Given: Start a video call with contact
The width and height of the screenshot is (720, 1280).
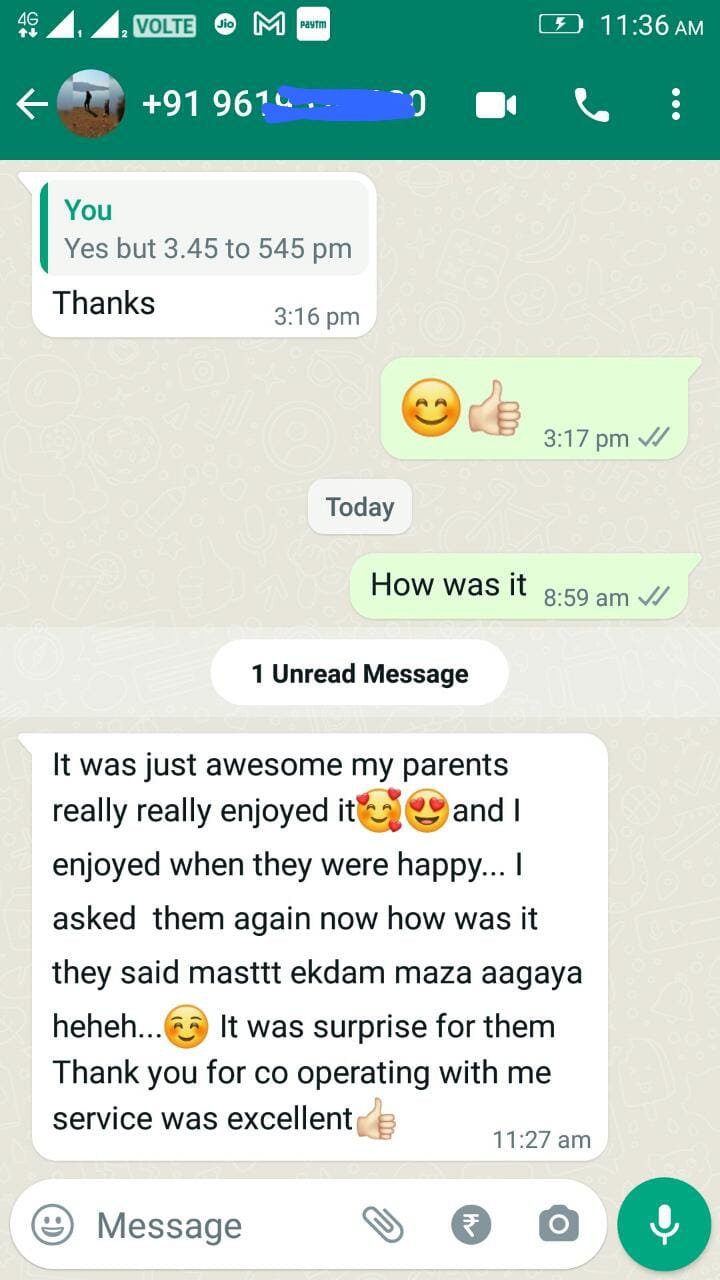Looking at the screenshot, I should 496,104.
